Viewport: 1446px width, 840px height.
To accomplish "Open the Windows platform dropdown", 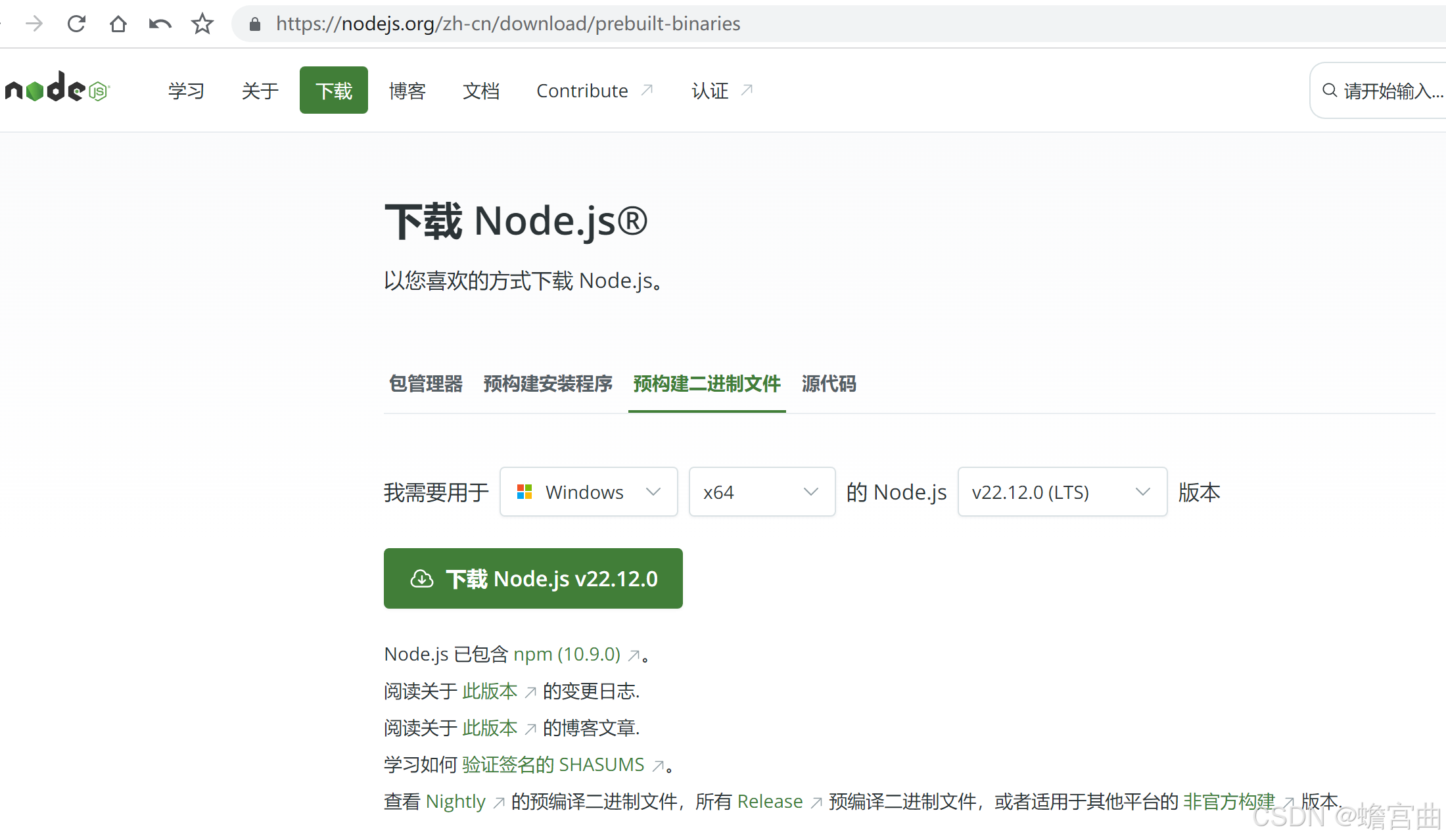I will [589, 492].
